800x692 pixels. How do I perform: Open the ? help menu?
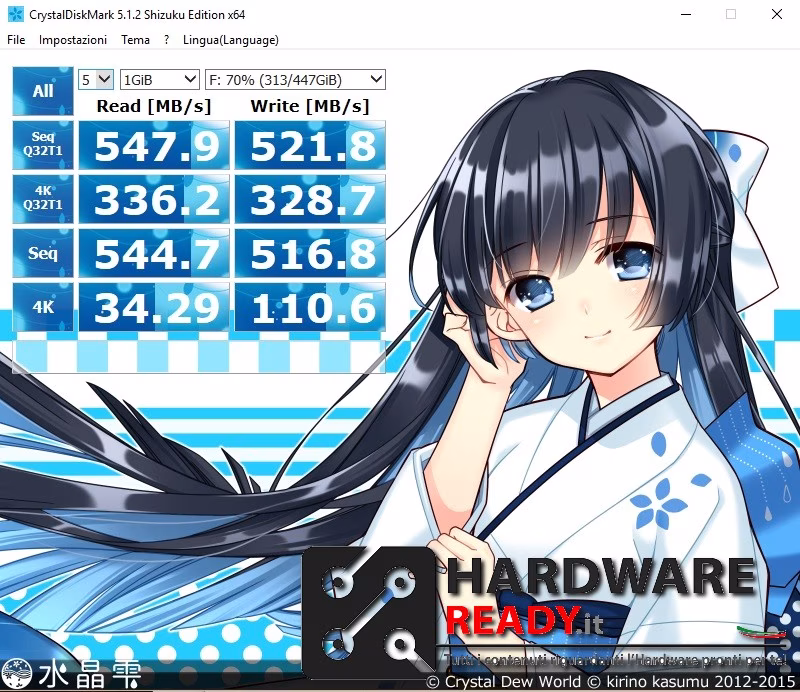click(x=166, y=40)
